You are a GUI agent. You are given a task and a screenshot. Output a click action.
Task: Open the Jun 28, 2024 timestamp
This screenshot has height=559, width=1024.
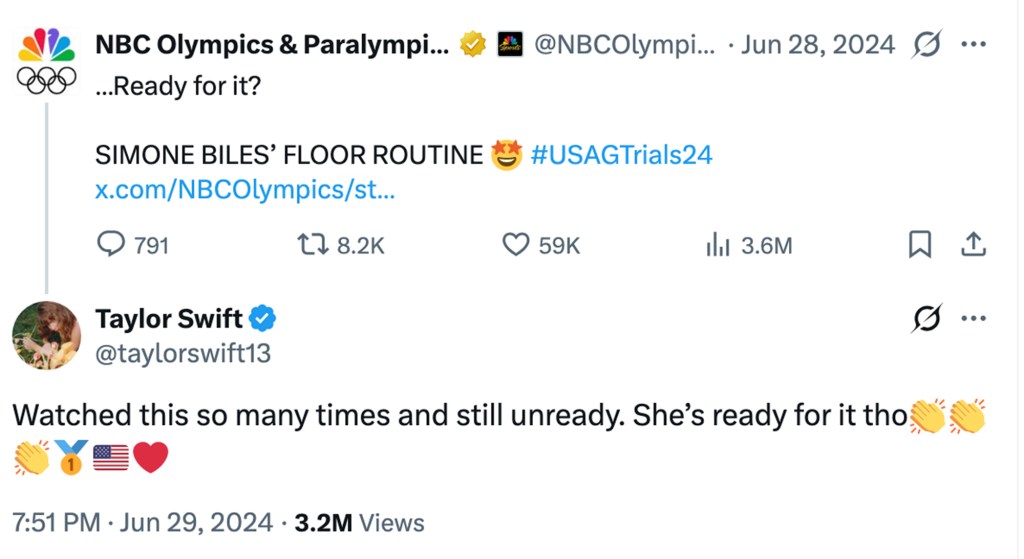click(x=818, y=44)
